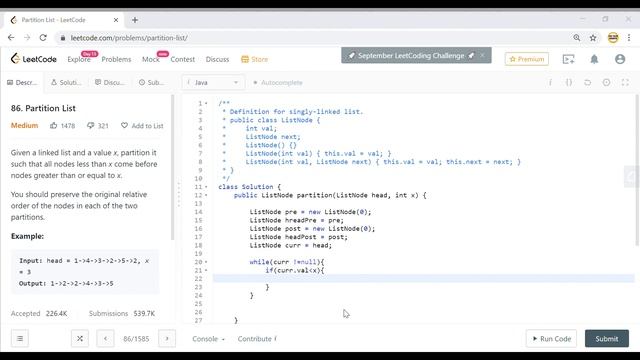Switch to the Discuss tab of problem
Screen dimensions: 640x360
(109, 82)
